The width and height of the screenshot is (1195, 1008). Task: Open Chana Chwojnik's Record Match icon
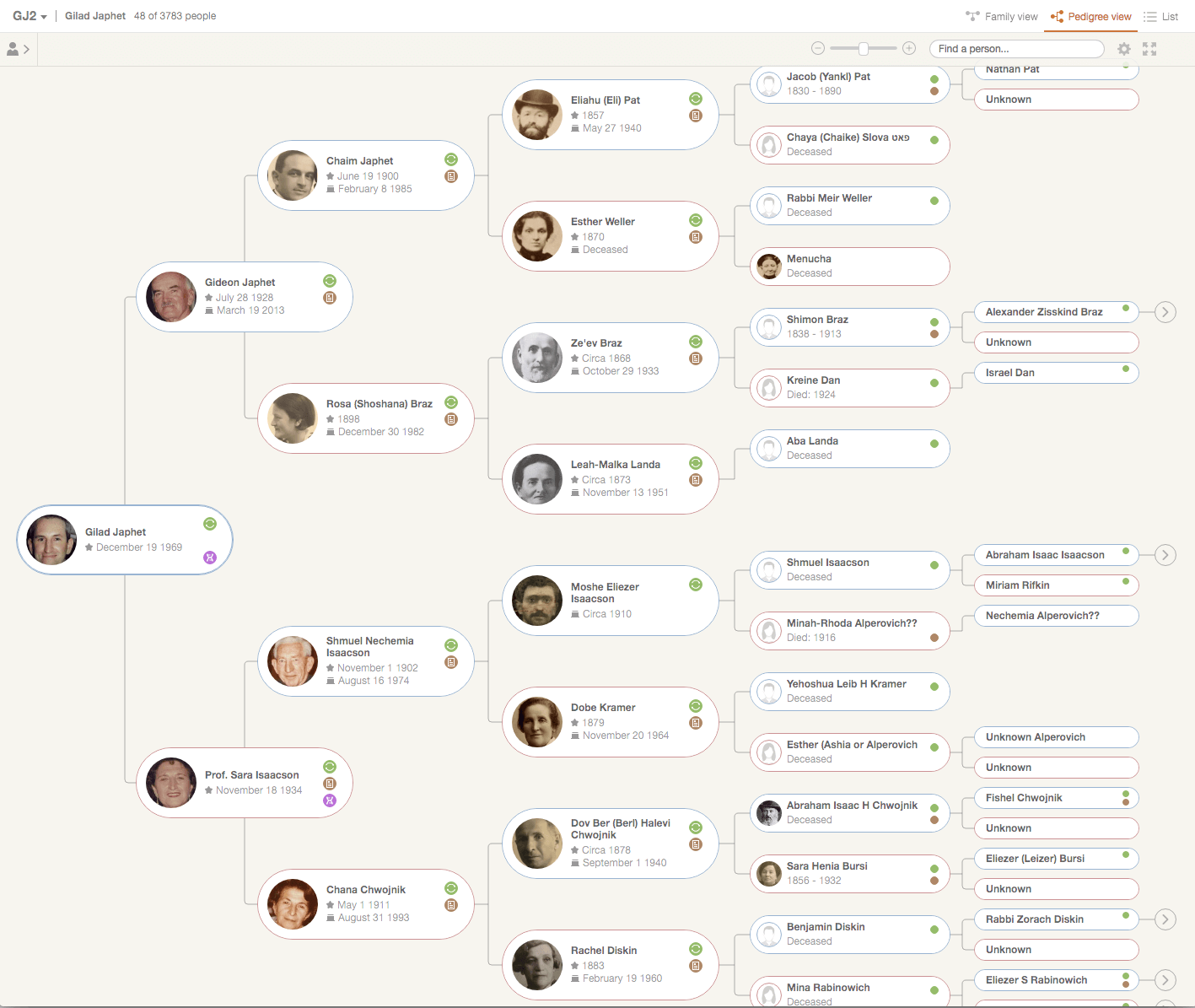(x=451, y=905)
